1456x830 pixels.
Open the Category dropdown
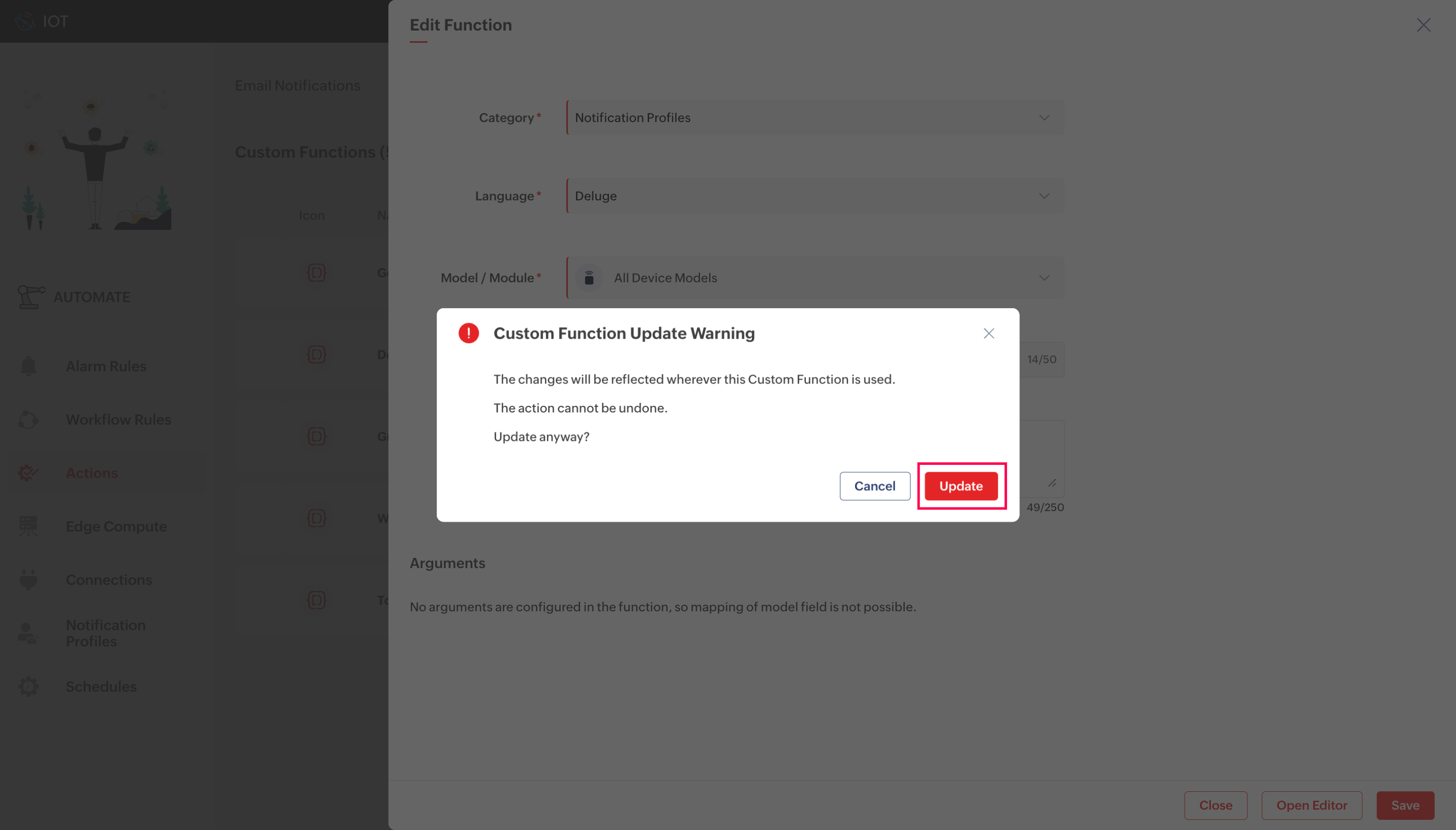point(814,117)
